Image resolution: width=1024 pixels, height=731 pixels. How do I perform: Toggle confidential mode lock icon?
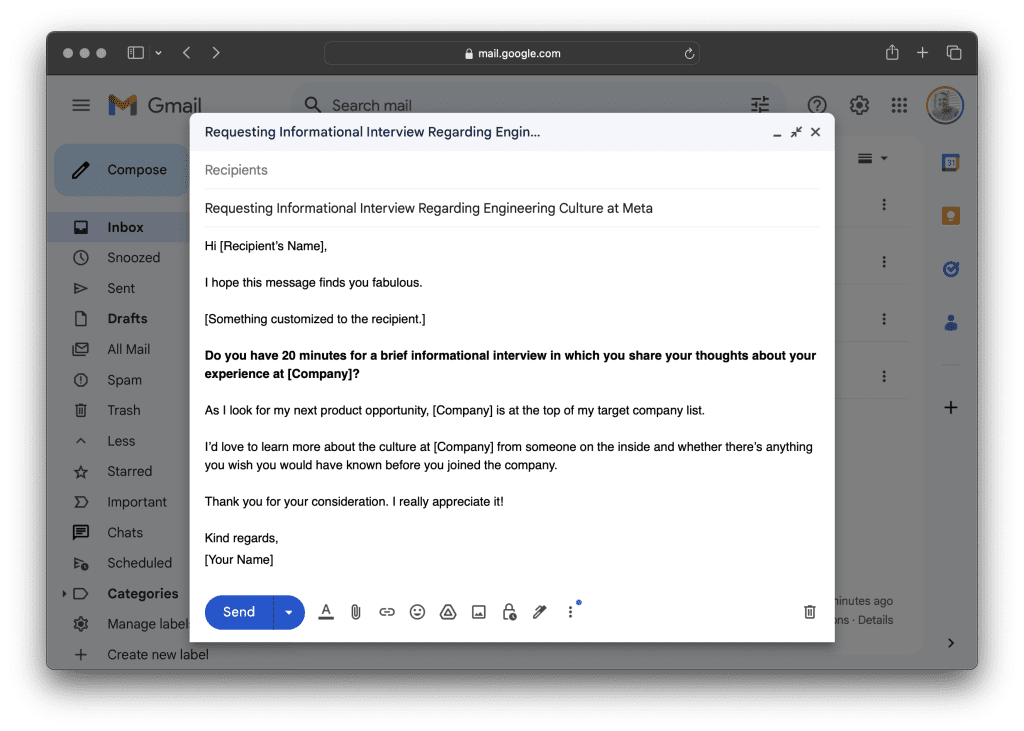click(x=509, y=612)
